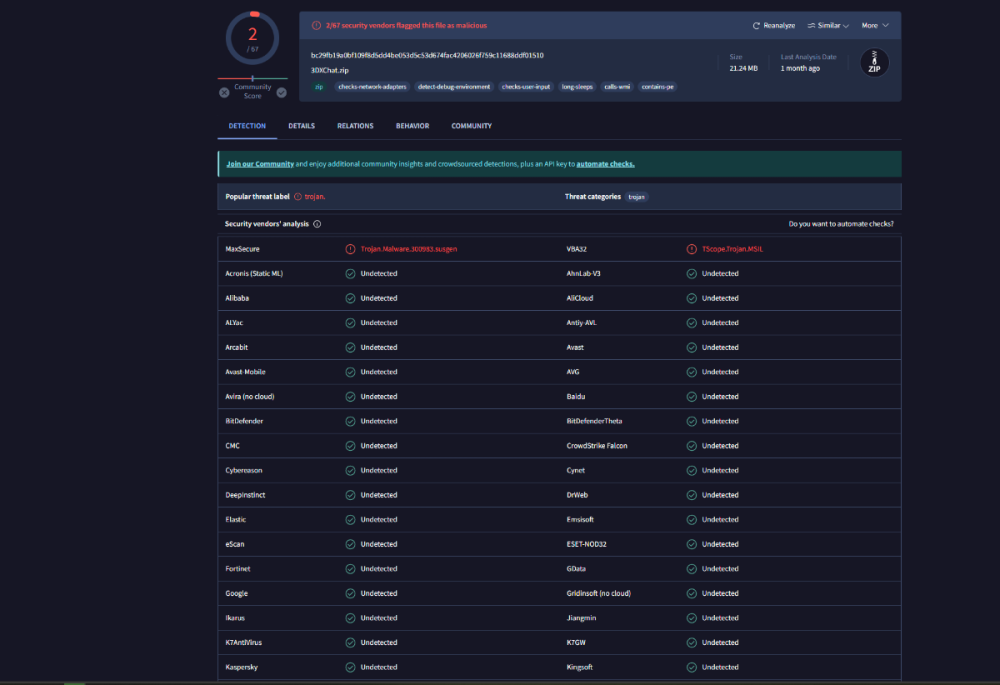Click the 21.24 MB size value
Viewport: 1000px width, 685px height.
(x=743, y=68)
